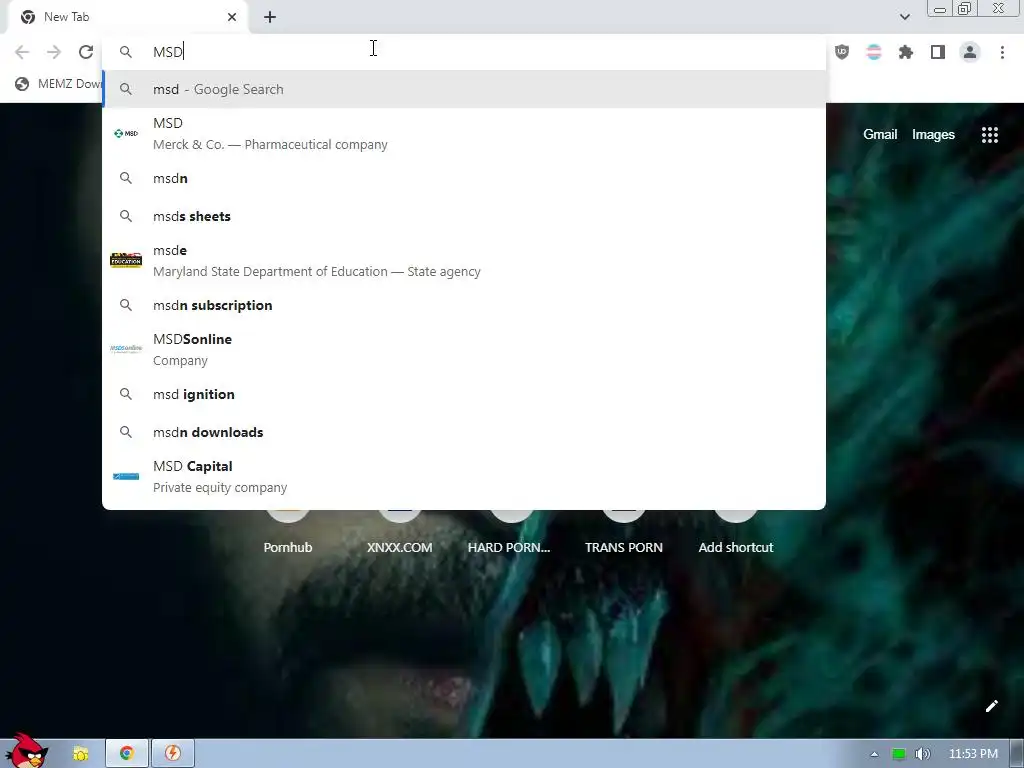The height and width of the screenshot is (768, 1024).
Task: Click the green tray status icon
Action: pyautogui.click(x=899, y=754)
